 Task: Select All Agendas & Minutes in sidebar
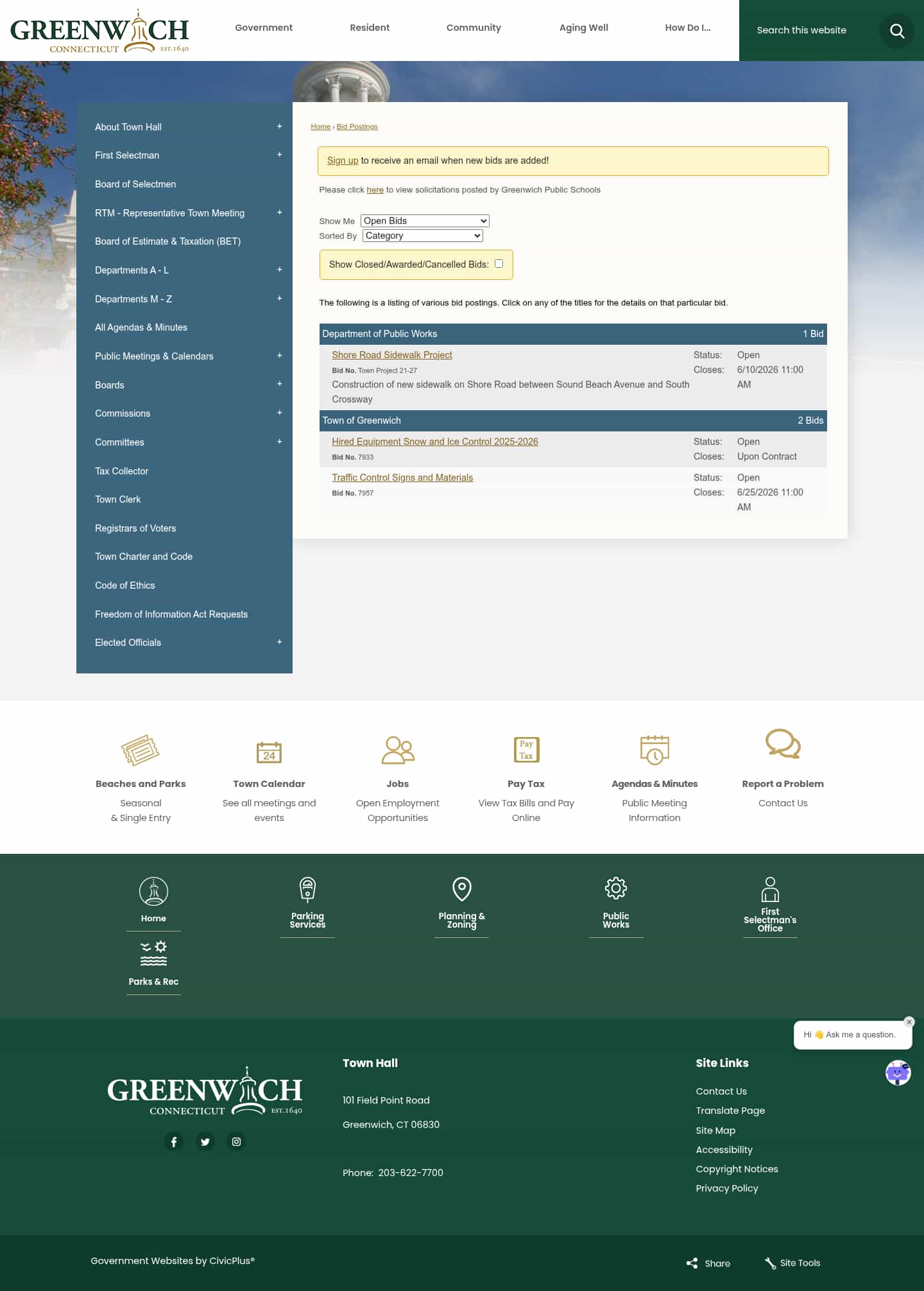[141, 327]
